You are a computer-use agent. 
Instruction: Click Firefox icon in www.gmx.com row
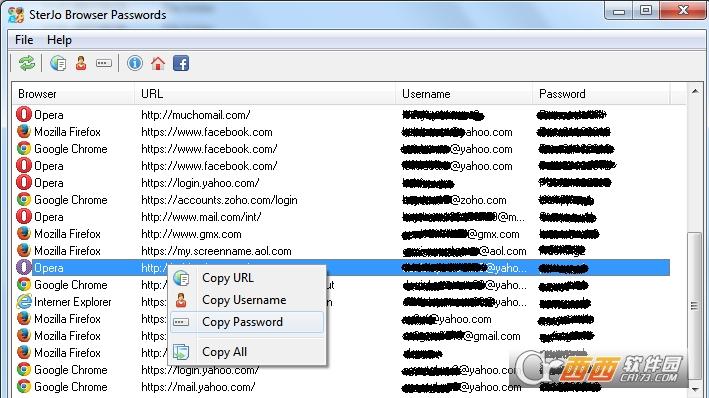(24, 233)
